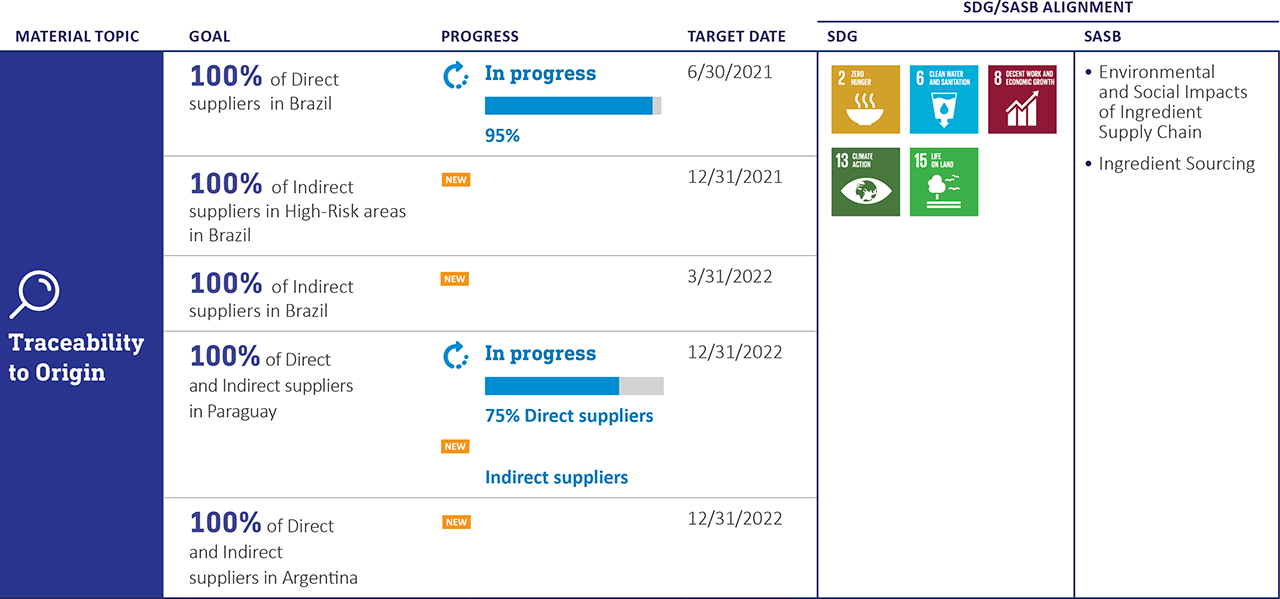Screen dimensions: 1280x599
Task: Select the SDG 8 Decent Work icon
Action: point(1022,99)
